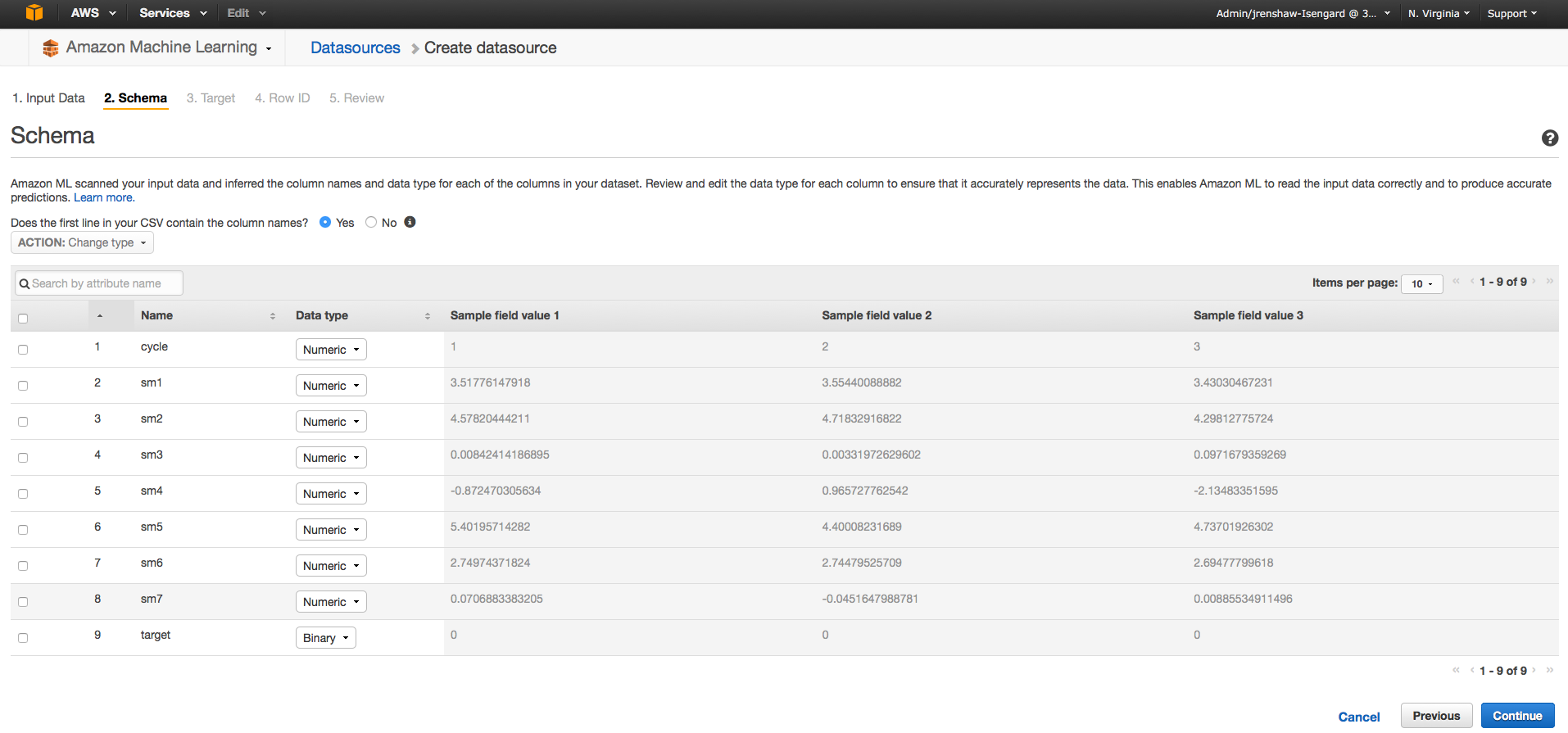Sort by the index column arrow

(100, 316)
